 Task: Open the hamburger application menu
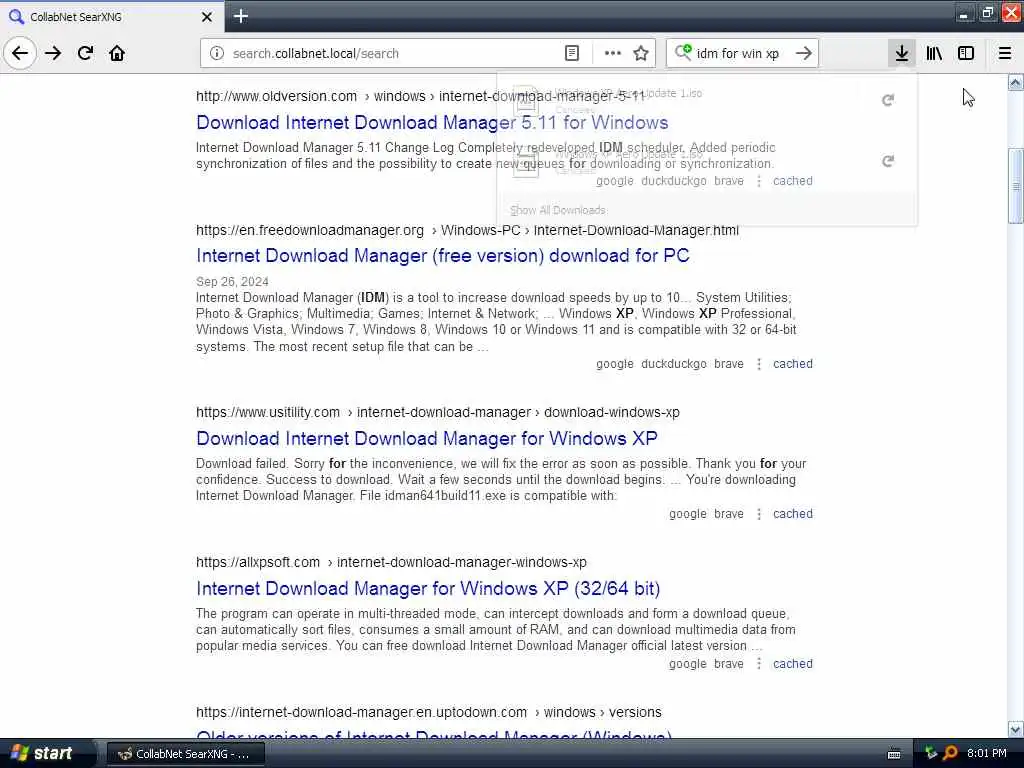coord(1005,54)
